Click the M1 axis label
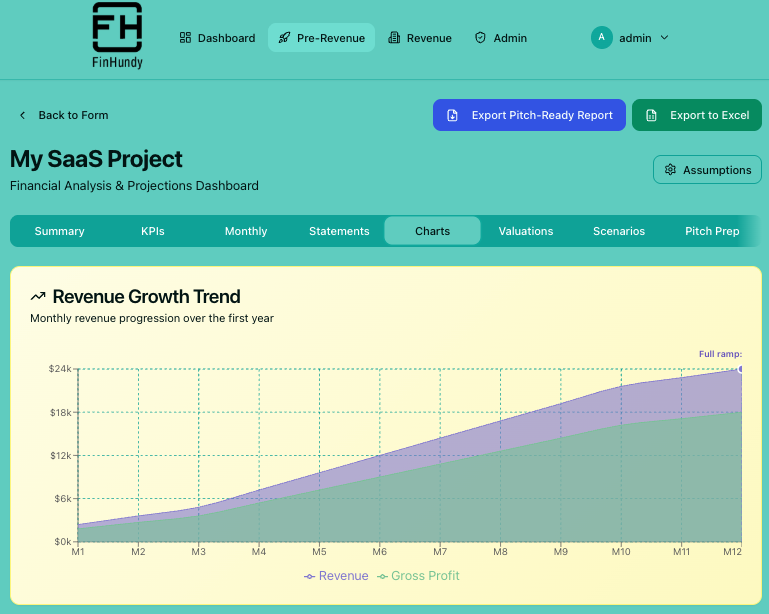Viewport: 769px width, 614px height. pyautogui.click(x=78, y=552)
